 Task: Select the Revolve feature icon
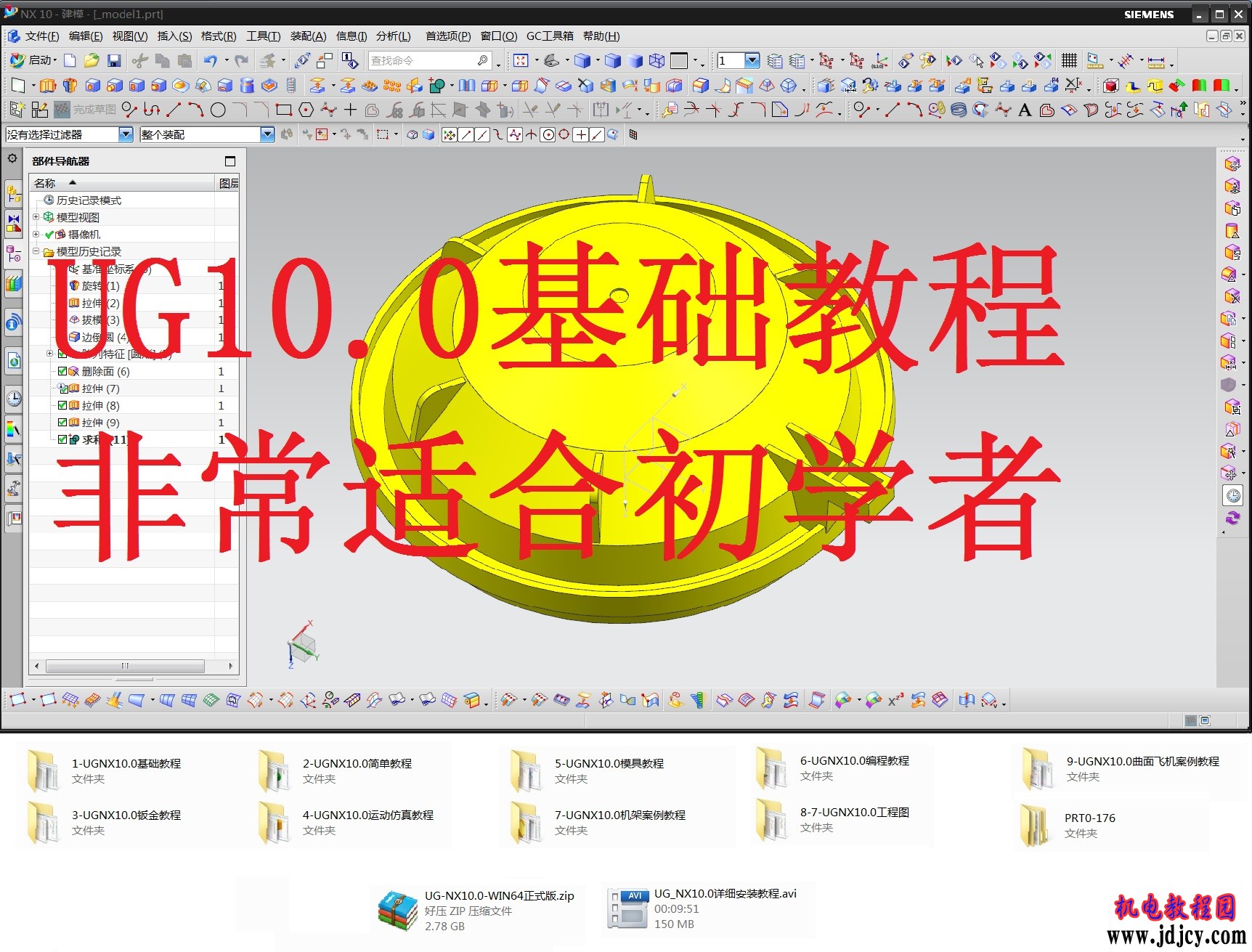tap(70, 86)
